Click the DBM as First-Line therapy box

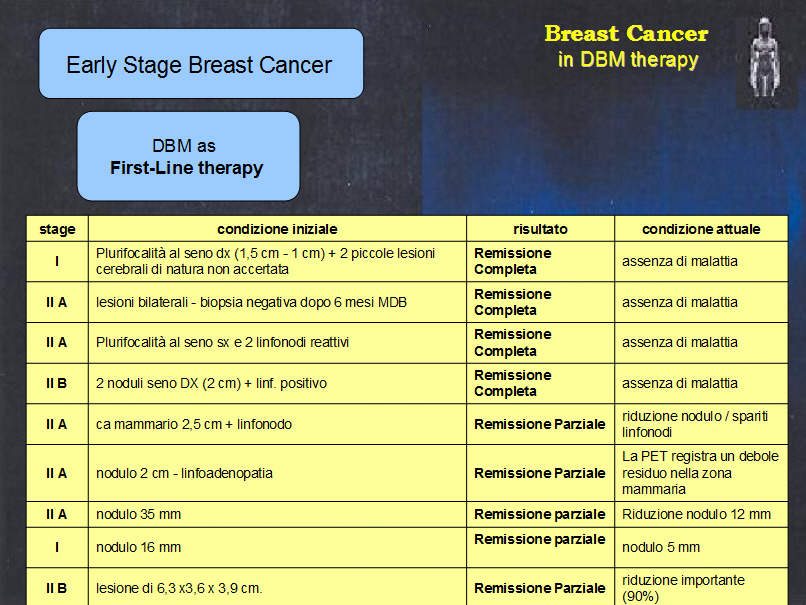tap(188, 156)
